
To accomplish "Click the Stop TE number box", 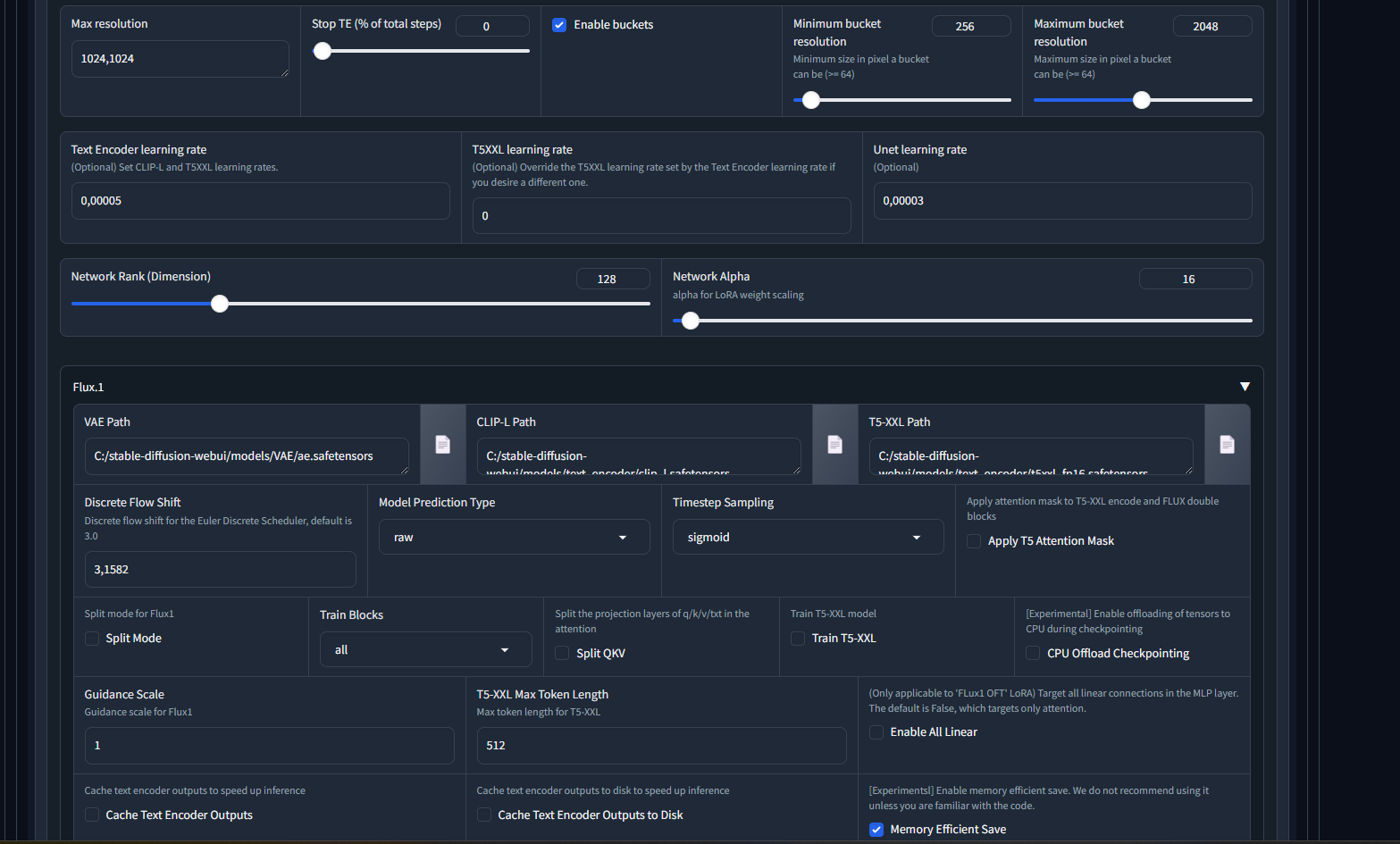I will 492,26.
